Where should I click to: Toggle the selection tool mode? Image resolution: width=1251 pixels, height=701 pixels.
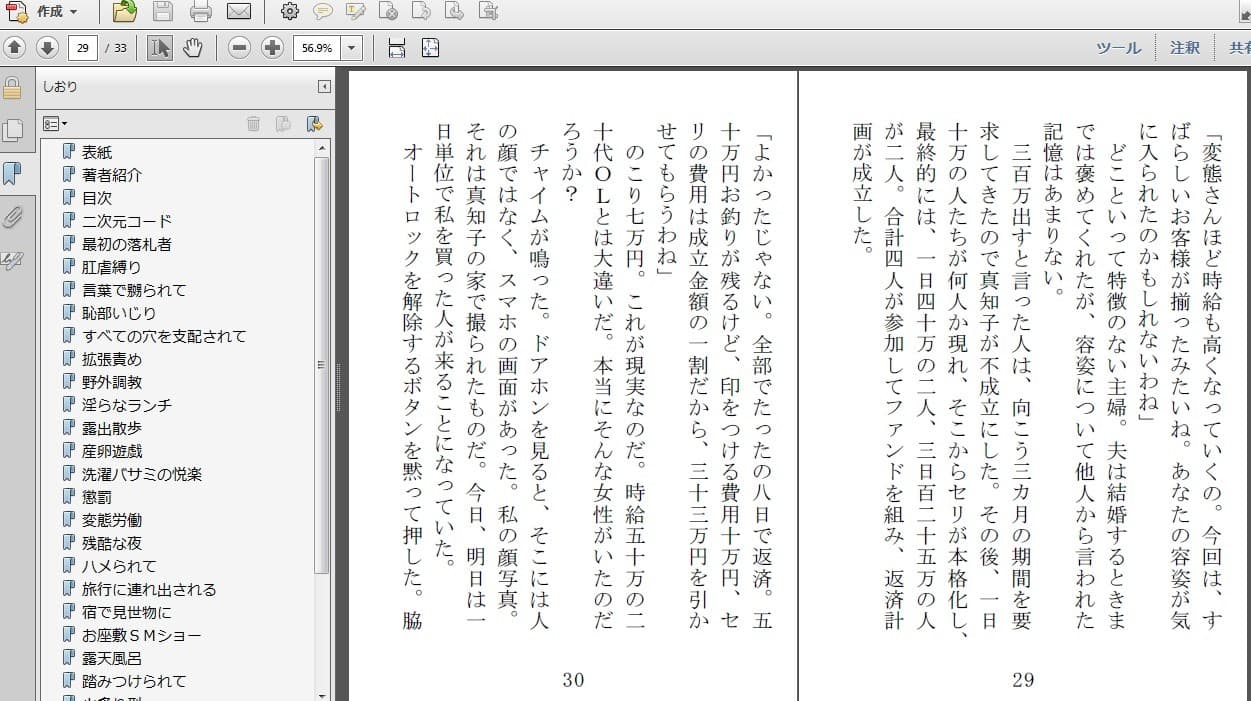click(x=159, y=47)
